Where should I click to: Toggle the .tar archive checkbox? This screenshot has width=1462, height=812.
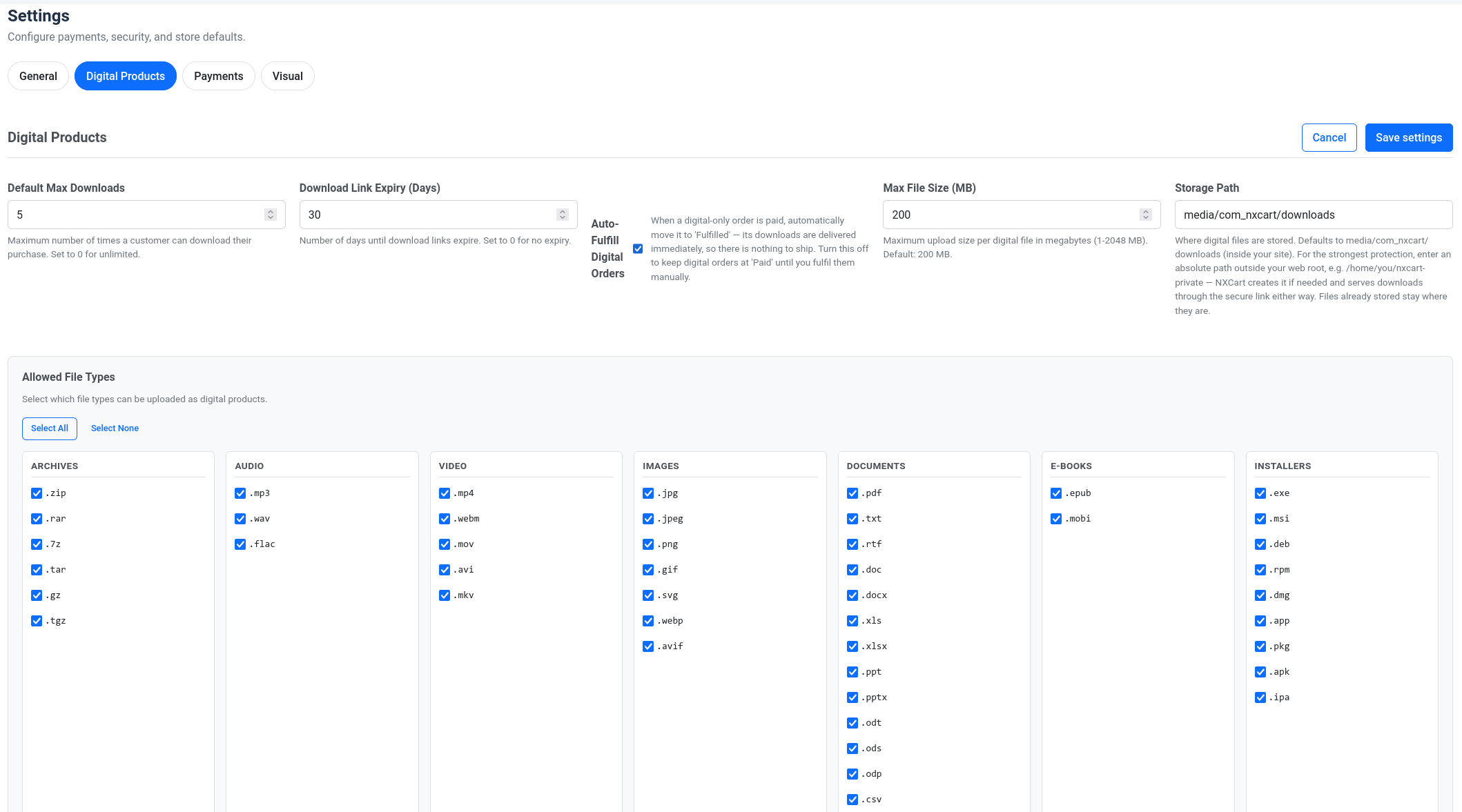[37, 570]
